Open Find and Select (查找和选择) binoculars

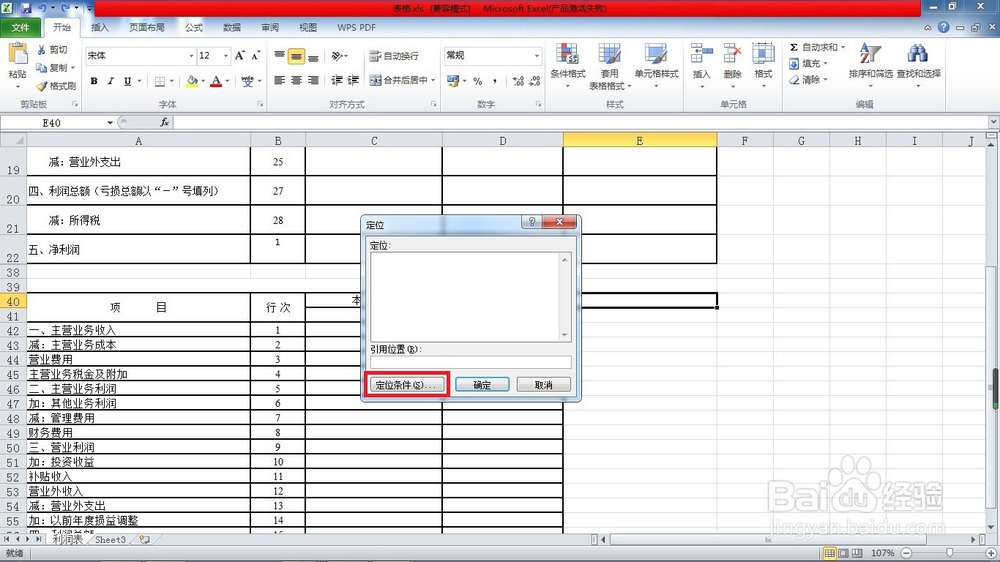918,64
